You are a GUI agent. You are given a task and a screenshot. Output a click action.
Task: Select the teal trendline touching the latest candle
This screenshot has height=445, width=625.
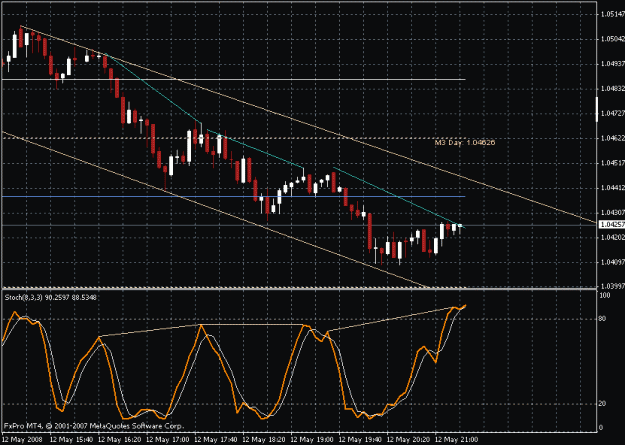(x=399, y=197)
